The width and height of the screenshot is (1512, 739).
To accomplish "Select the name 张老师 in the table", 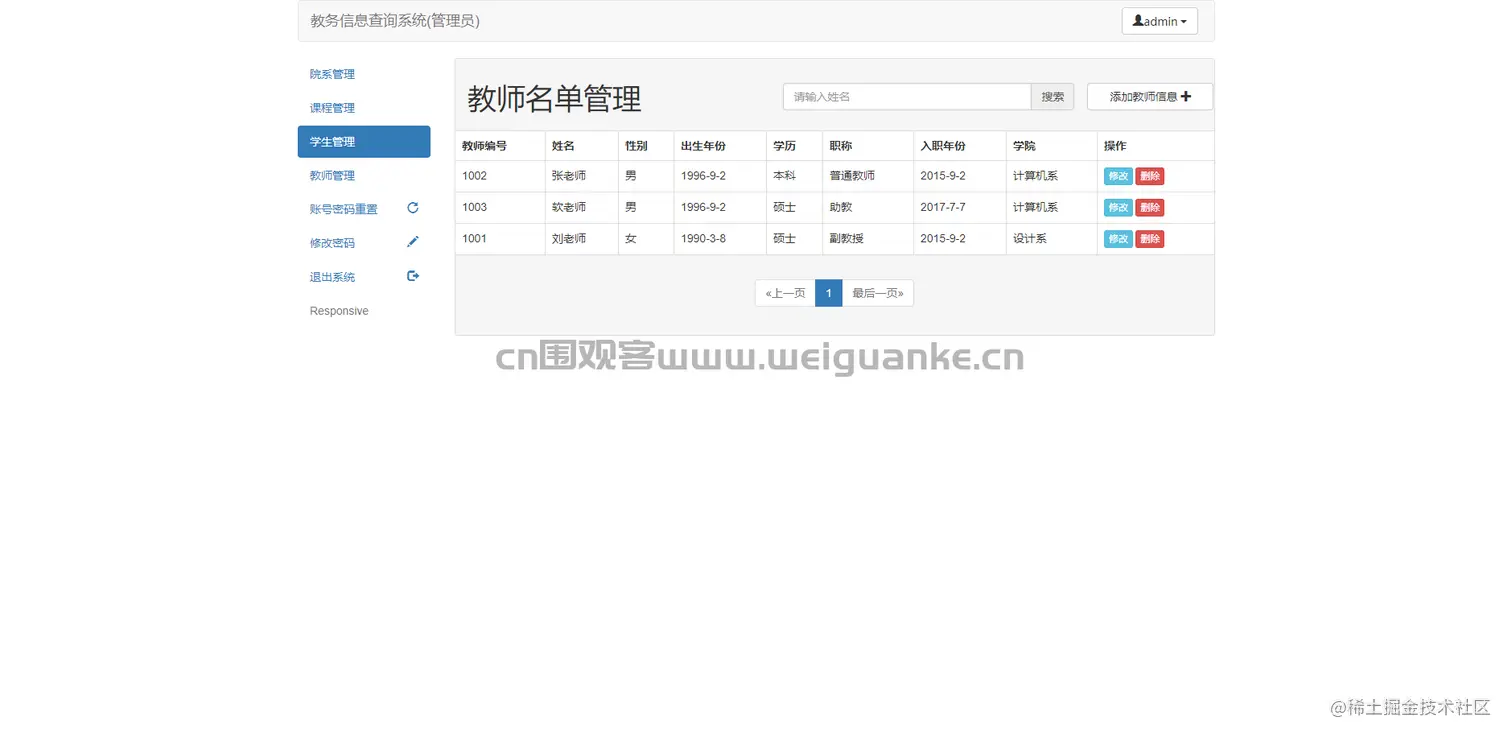I will click(x=569, y=176).
